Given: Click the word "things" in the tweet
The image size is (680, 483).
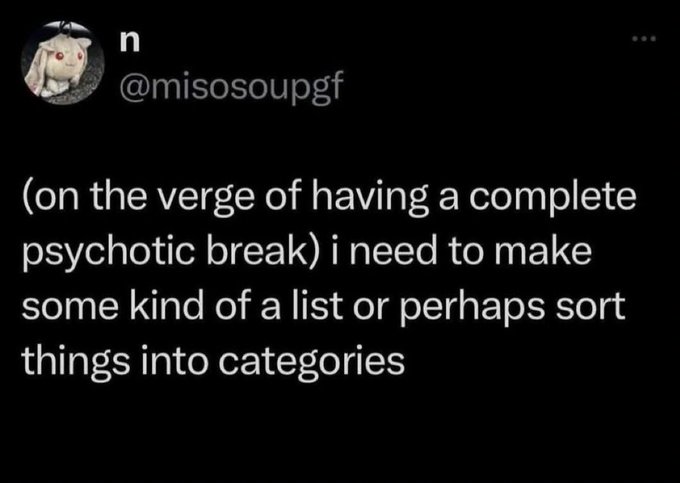Looking at the screenshot, I should (x=72, y=364).
